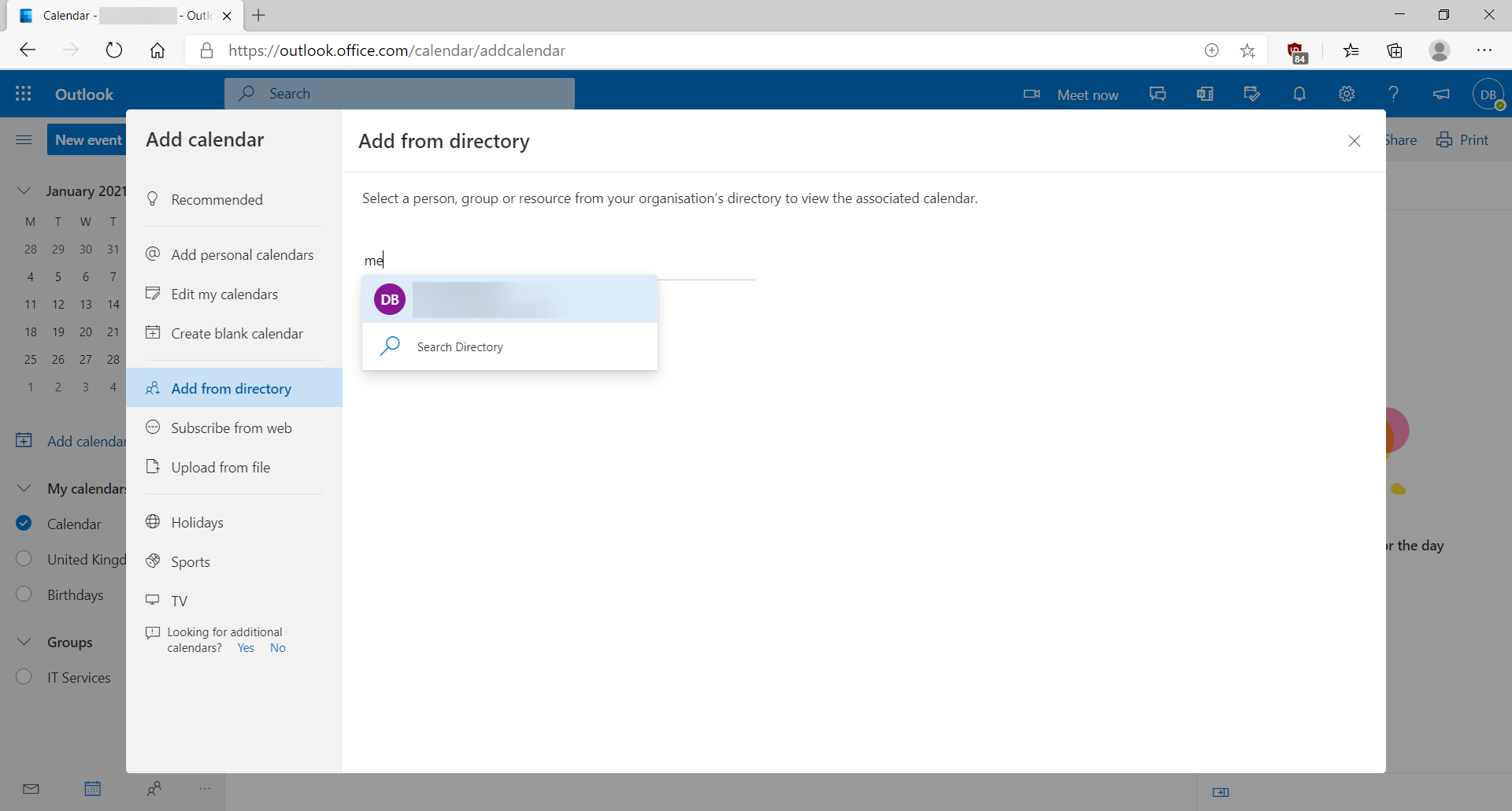
Task: Uncheck the Calendar checkbox under My calendars
Action: 24,524
